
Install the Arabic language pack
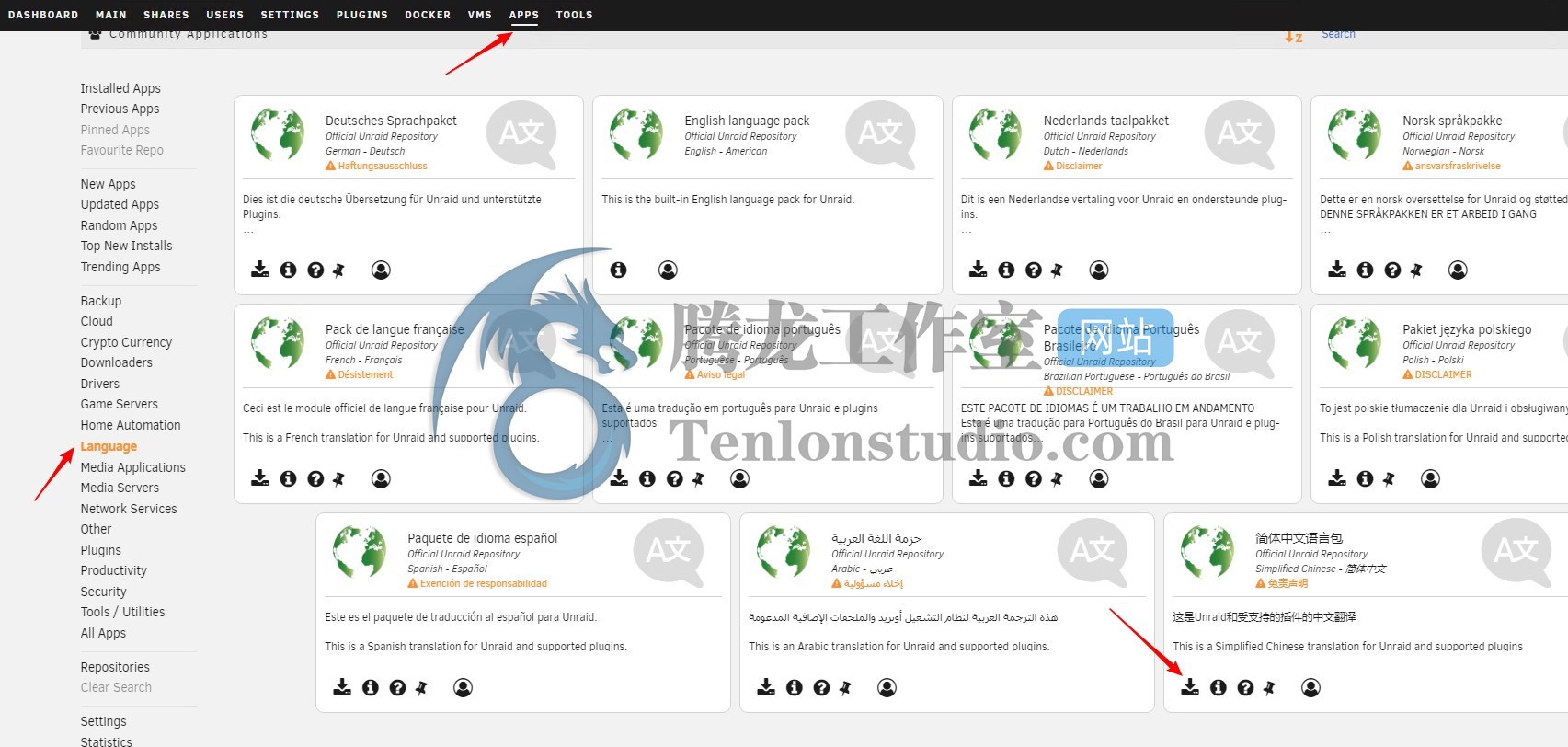766,686
